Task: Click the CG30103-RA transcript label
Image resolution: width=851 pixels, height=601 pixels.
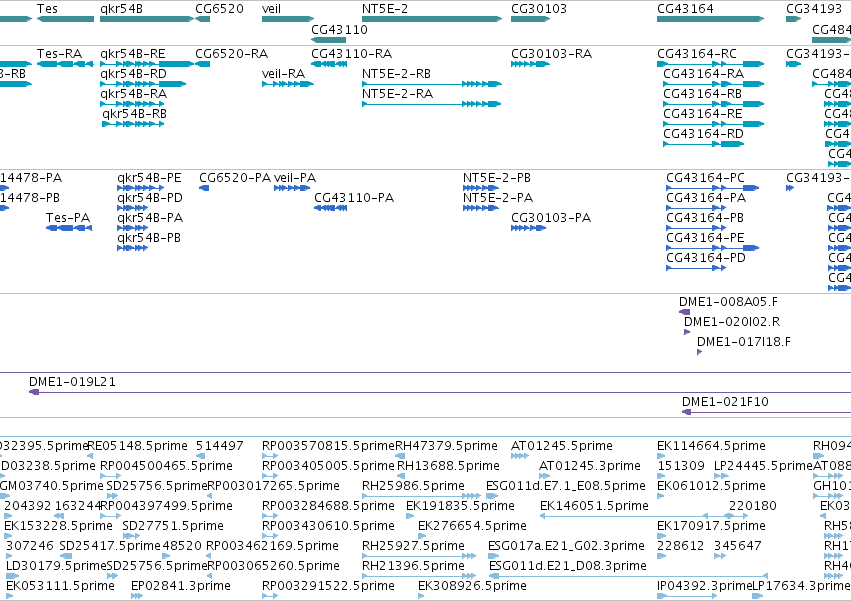Action: pyautogui.click(x=551, y=54)
